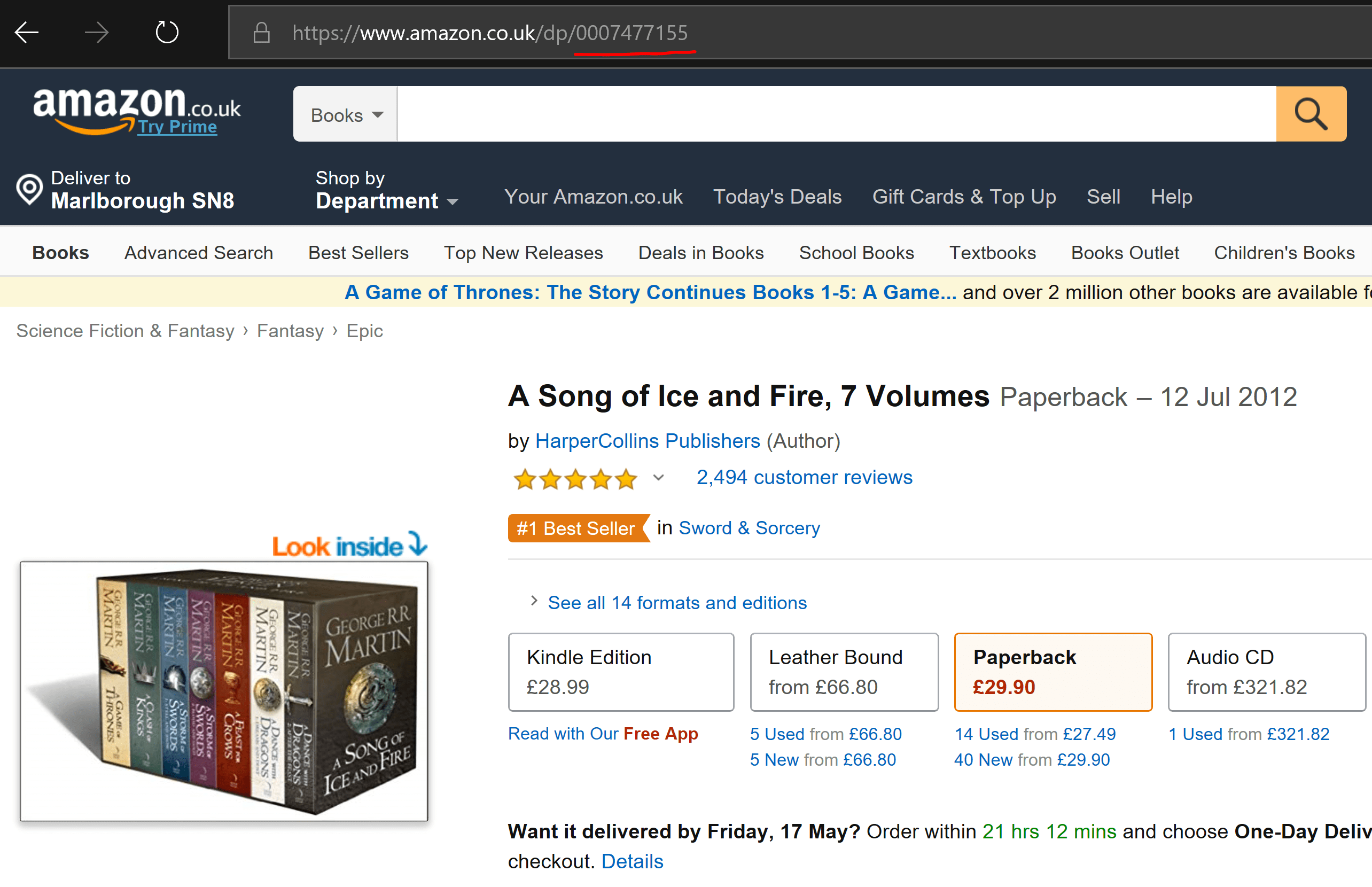1372x887 pixels.
Task: Click the page reload icon
Action: (166, 33)
